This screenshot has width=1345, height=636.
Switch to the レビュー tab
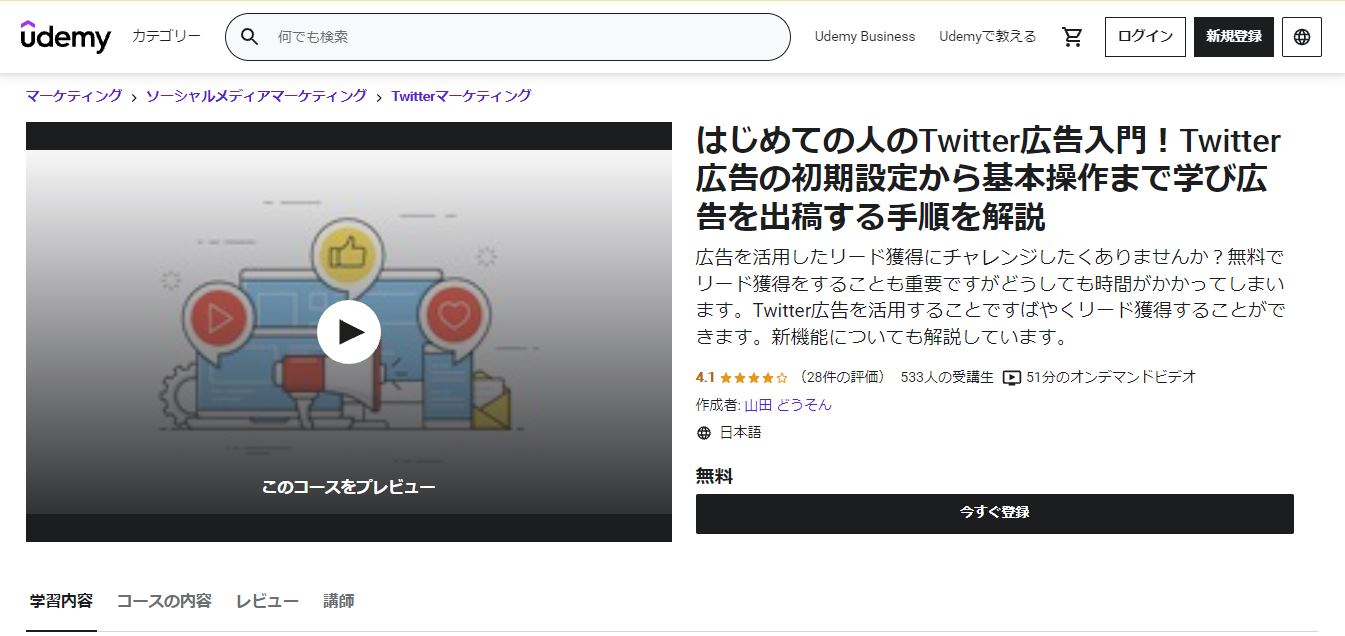267,601
